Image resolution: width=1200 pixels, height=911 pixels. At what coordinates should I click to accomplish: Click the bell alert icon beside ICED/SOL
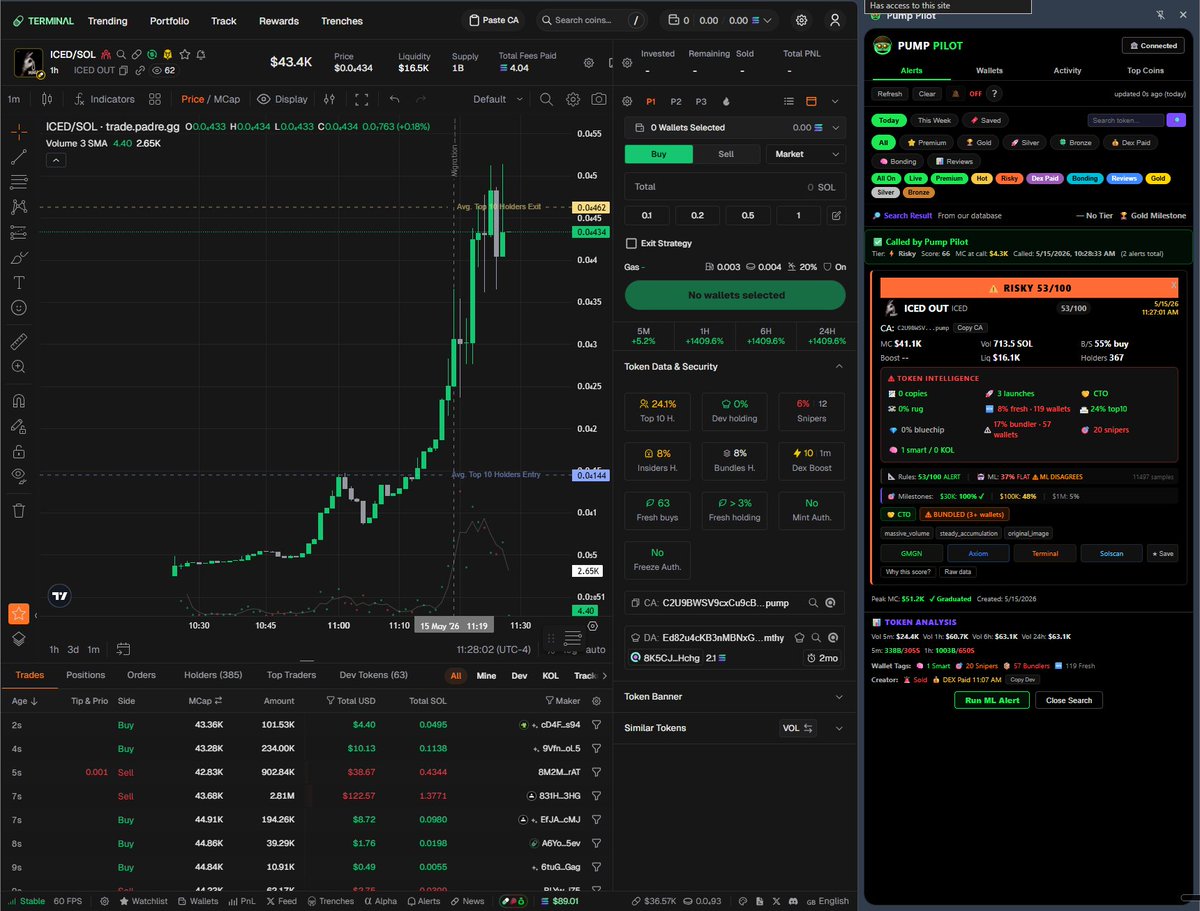[201, 54]
